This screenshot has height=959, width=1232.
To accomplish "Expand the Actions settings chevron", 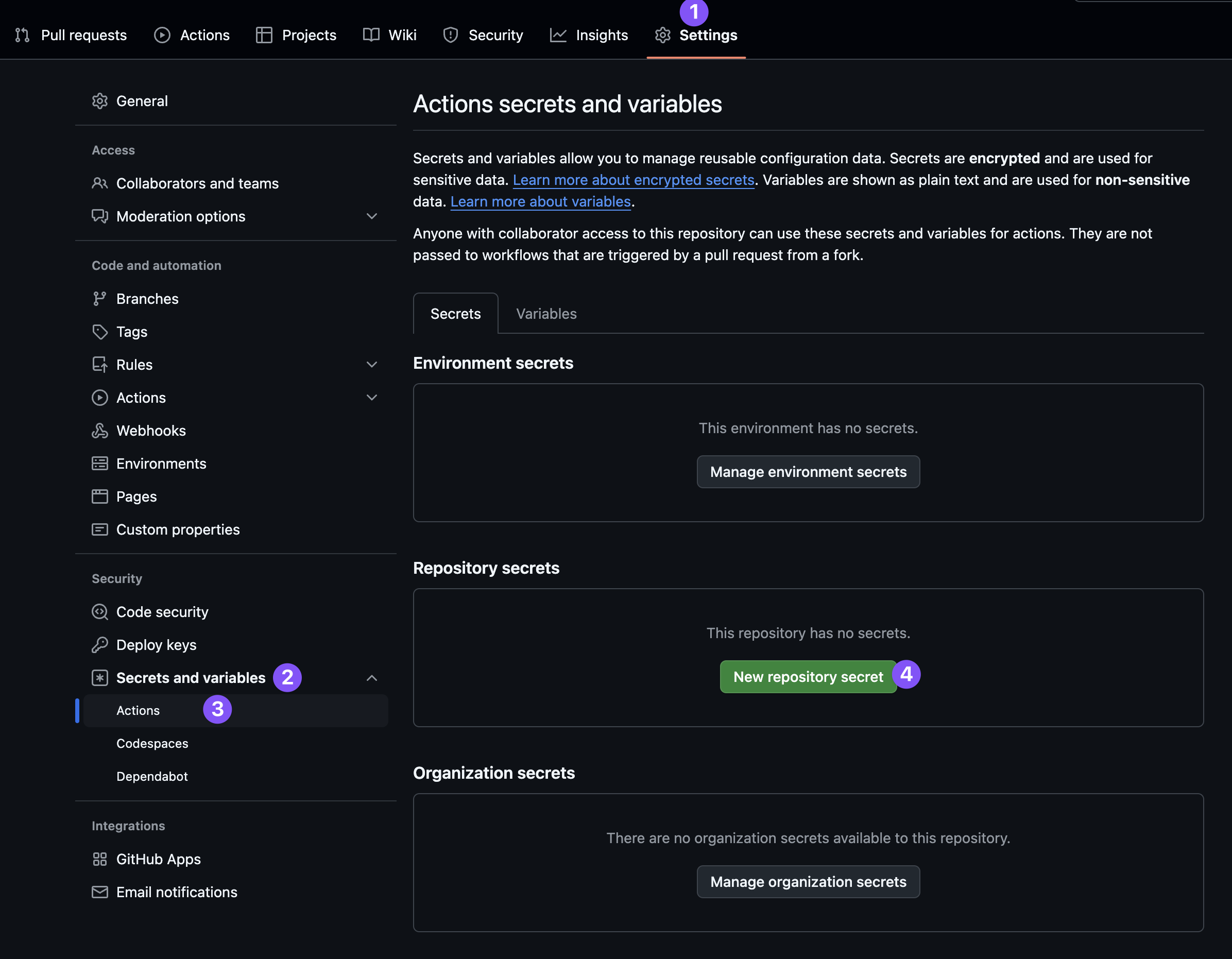I will pyautogui.click(x=372, y=398).
